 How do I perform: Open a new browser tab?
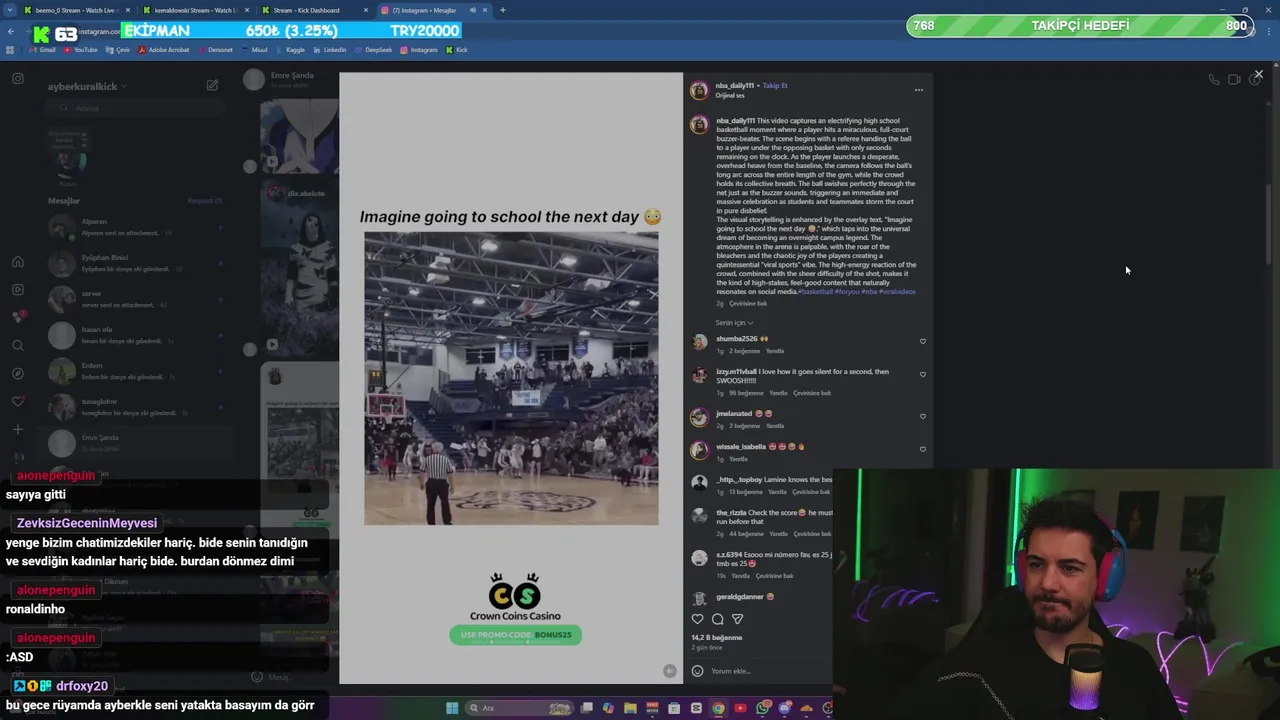click(502, 10)
